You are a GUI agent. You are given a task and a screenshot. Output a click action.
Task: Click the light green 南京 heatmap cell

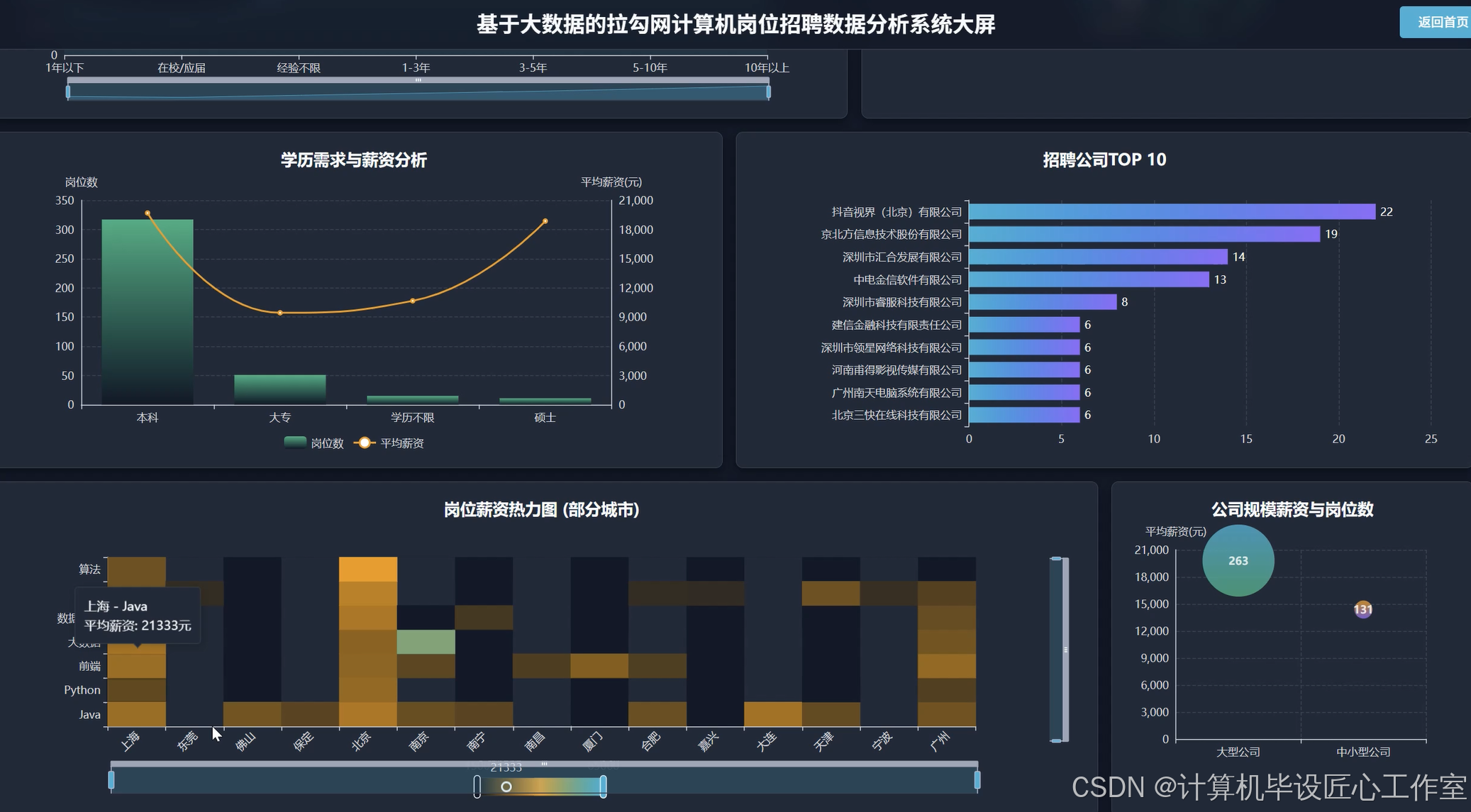[426, 642]
